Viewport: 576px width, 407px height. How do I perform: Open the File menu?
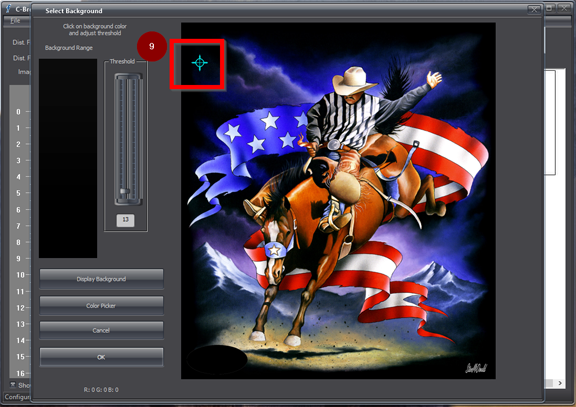[x=15, y=21]
